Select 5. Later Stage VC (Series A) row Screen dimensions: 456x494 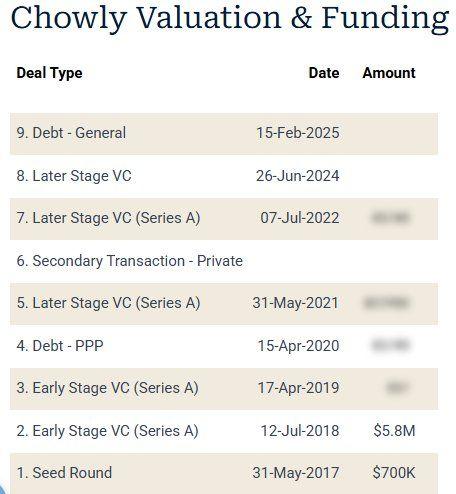point(224,304)
